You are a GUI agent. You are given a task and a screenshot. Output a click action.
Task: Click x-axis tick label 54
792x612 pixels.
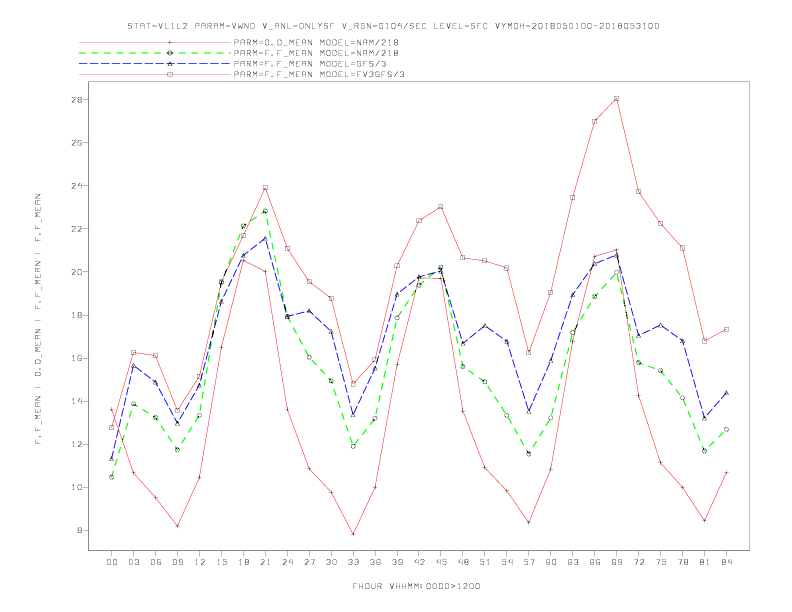point(507,562)
